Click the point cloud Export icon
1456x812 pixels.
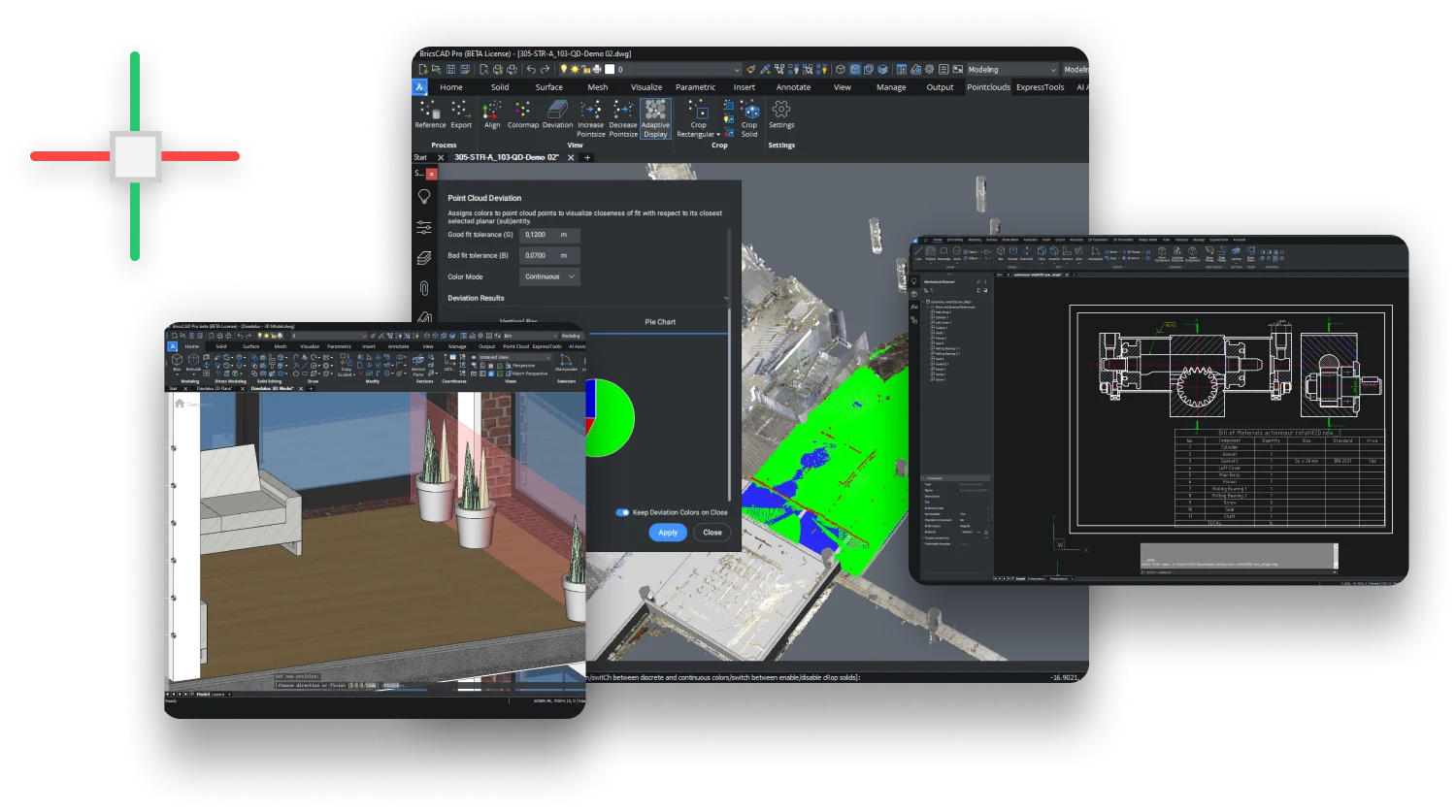pos(461,114)
